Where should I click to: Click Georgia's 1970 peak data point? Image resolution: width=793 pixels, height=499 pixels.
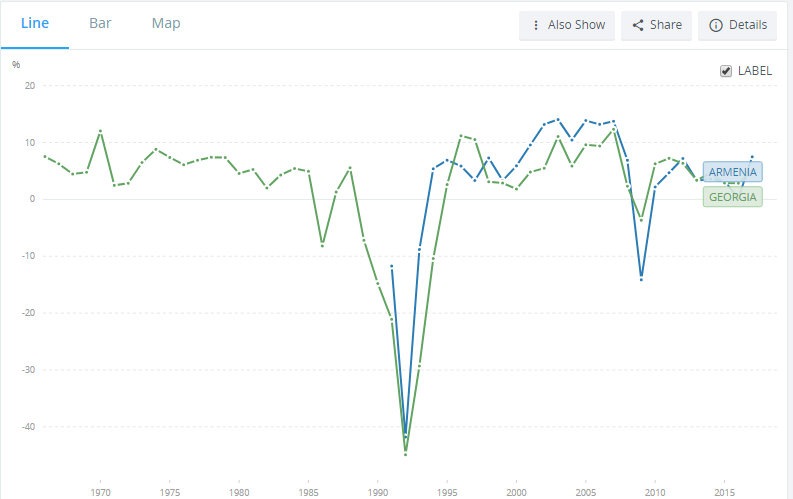[100, 131]
